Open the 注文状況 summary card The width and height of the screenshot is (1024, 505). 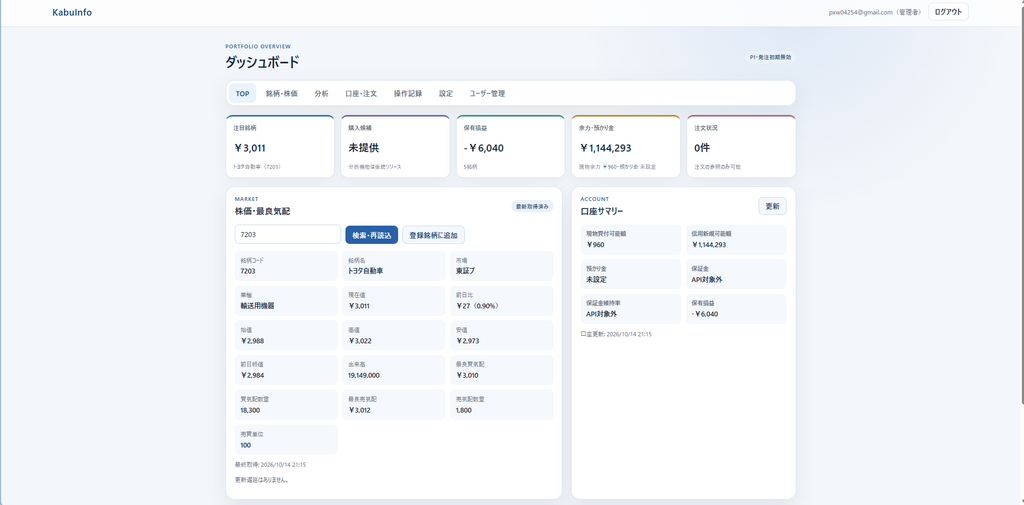coord(741,146)
